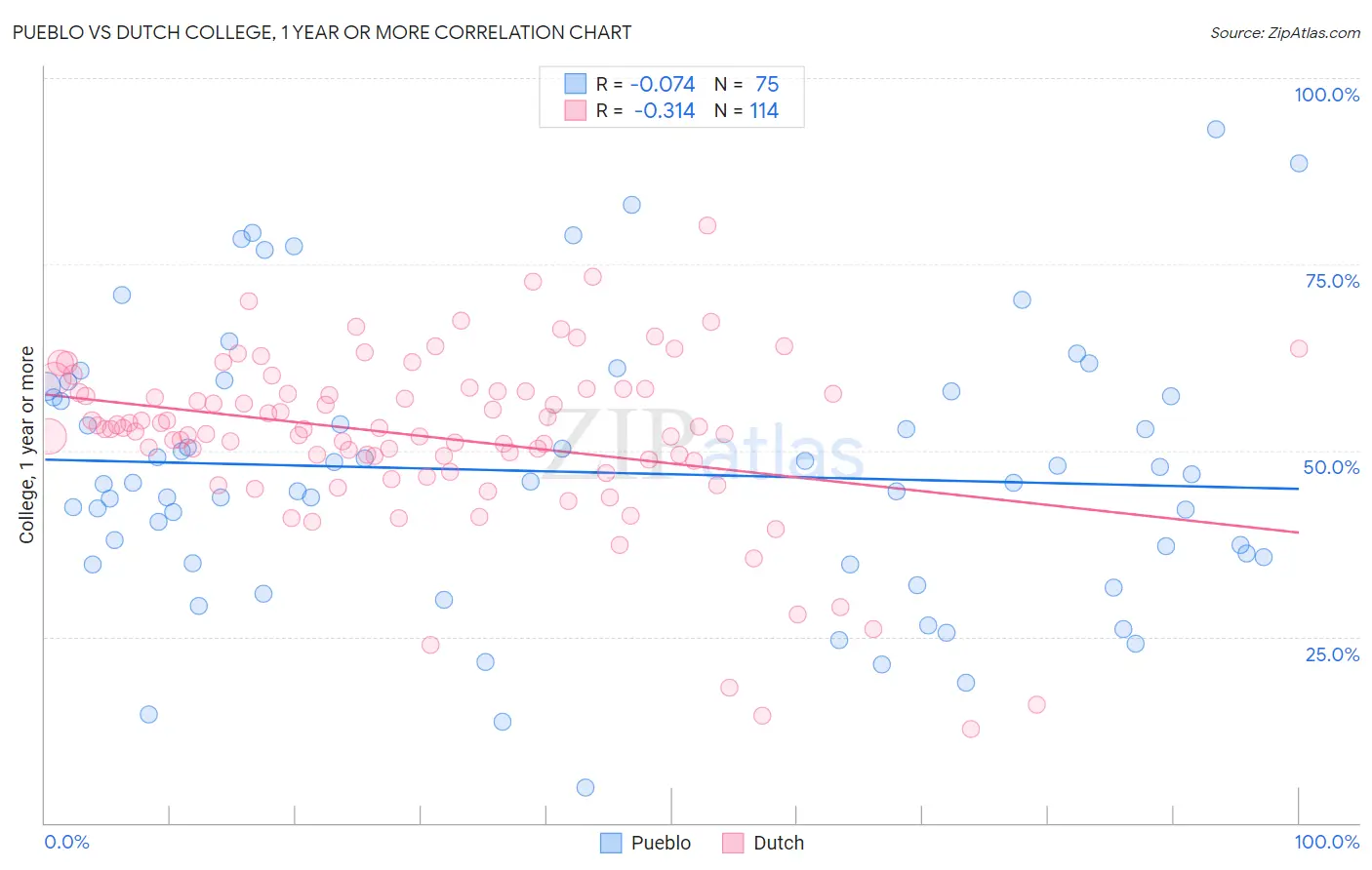1372x870 pixels.
Task: Click the blue Pueblo swatch in bottom legend
Action: [x=611, y=843]
